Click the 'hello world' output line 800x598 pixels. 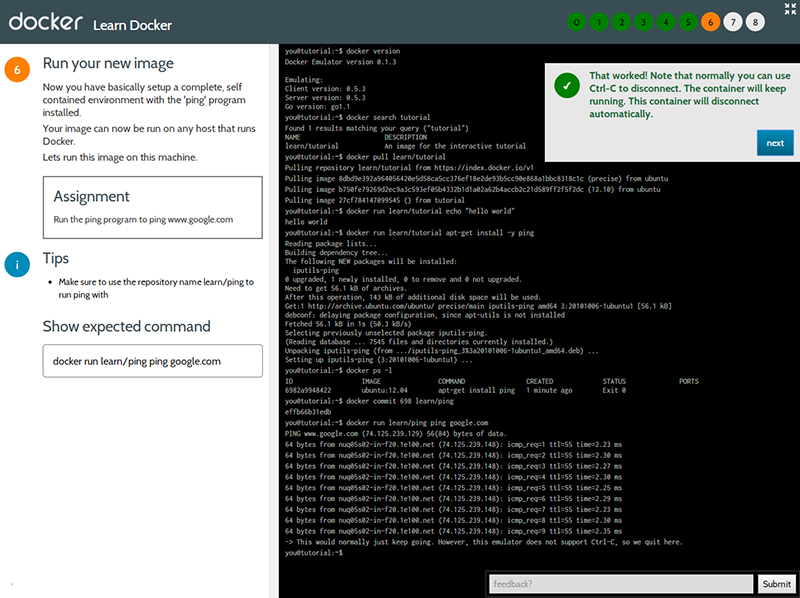306,222
